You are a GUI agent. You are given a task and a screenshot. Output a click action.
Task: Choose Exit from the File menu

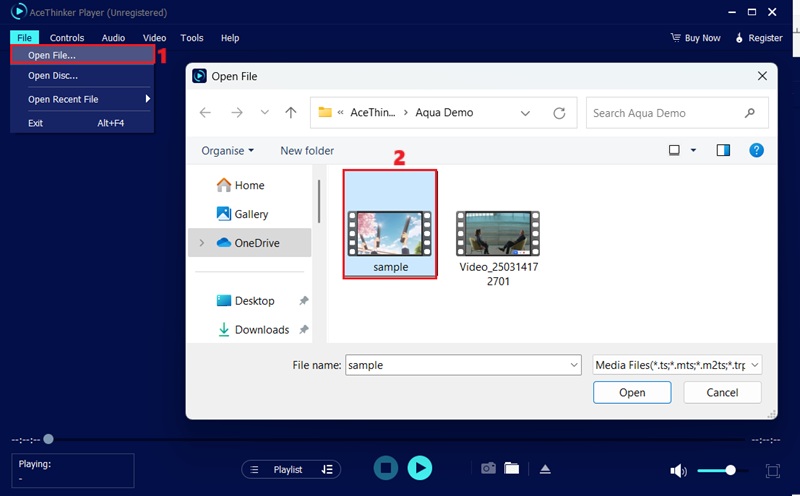[x=82, y=123]
